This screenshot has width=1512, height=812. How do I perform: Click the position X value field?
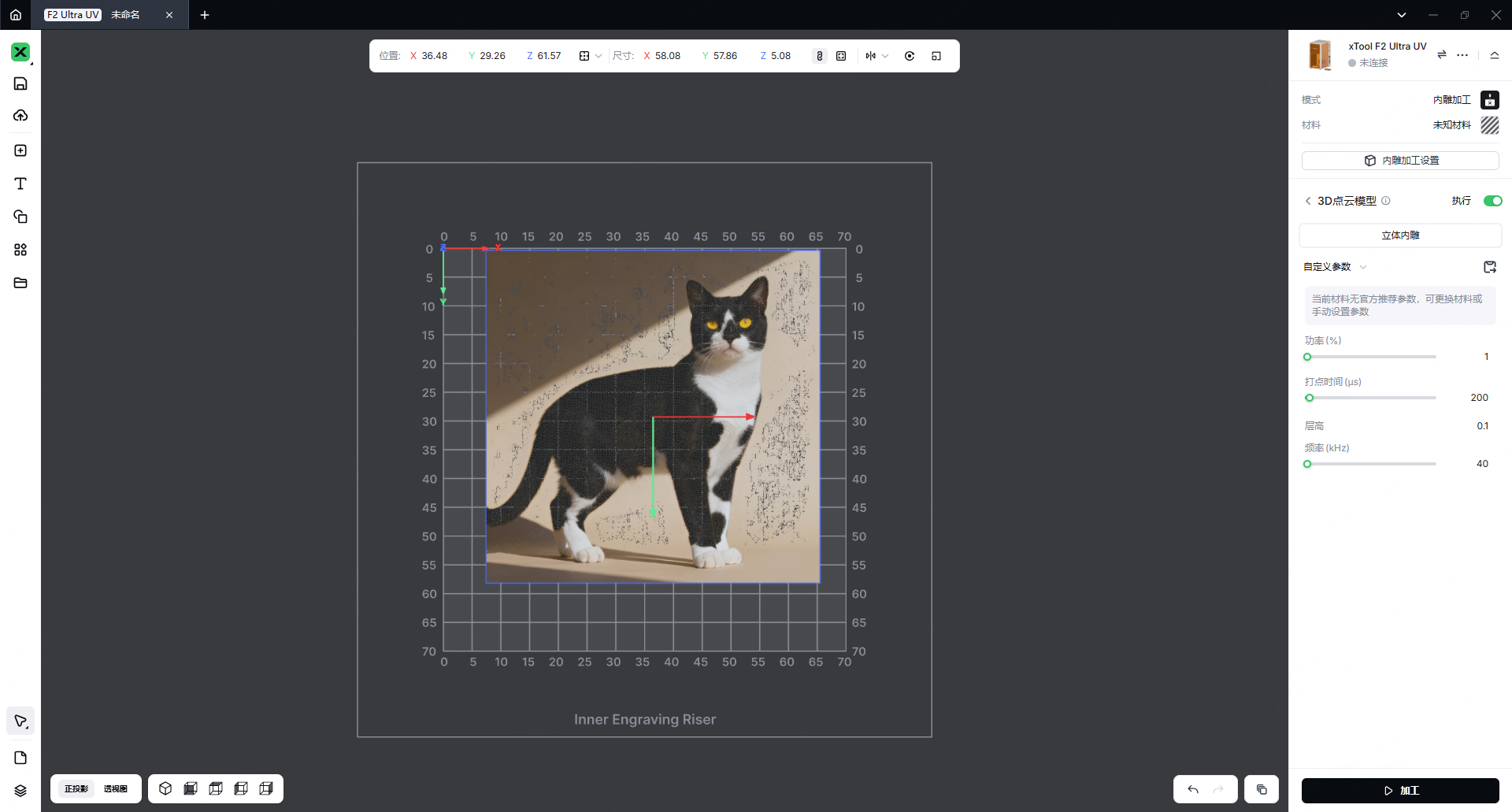coord(434,56)
